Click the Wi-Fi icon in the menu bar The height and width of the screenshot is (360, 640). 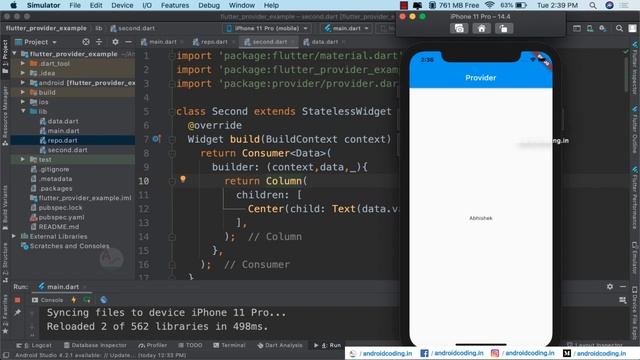pyautogui.click(x=490, y=5)
